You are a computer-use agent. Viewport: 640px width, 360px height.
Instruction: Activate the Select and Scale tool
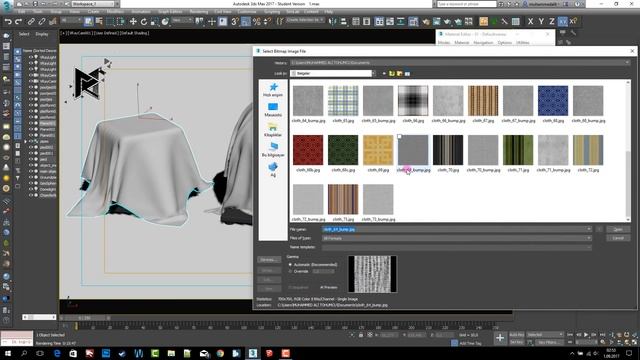coord(154,22)
